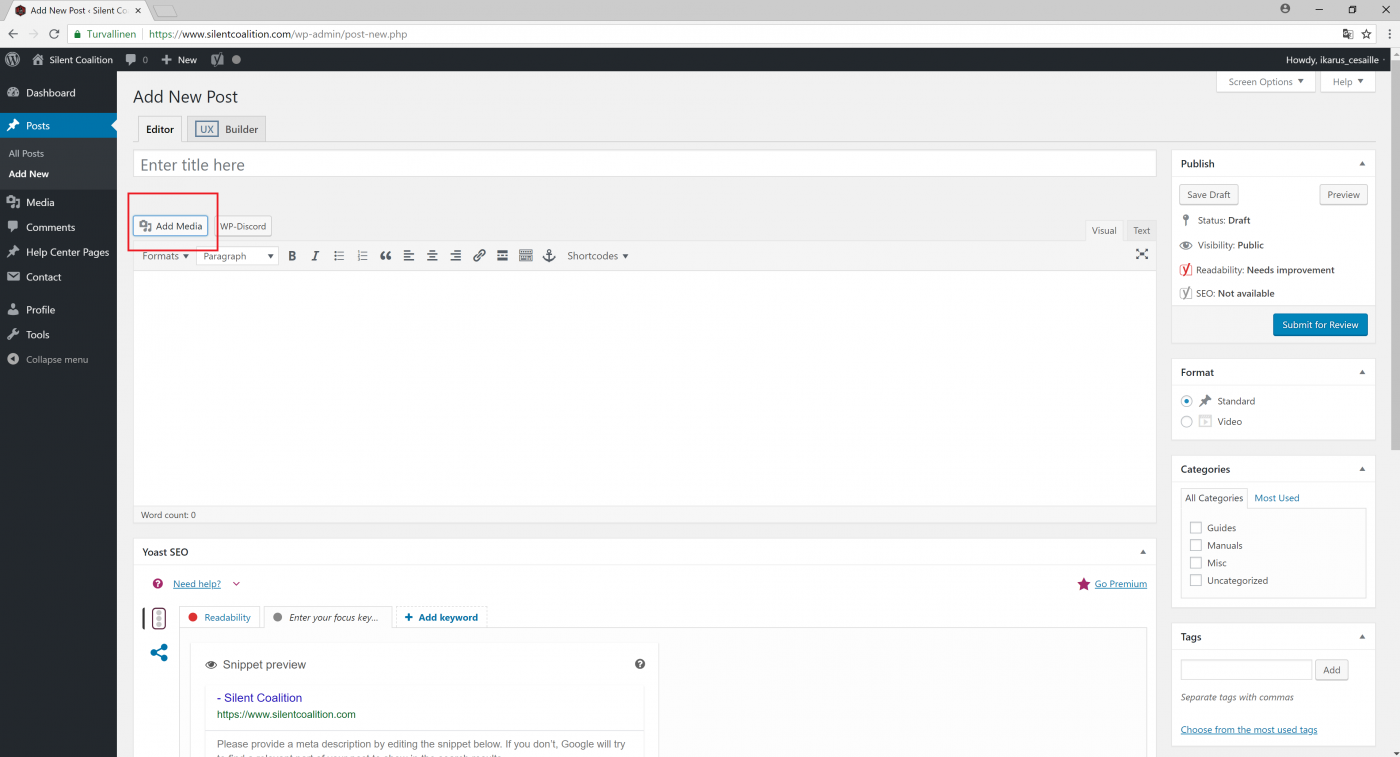Align text right
1400x757 pixels.
click(x=455, y=256)
